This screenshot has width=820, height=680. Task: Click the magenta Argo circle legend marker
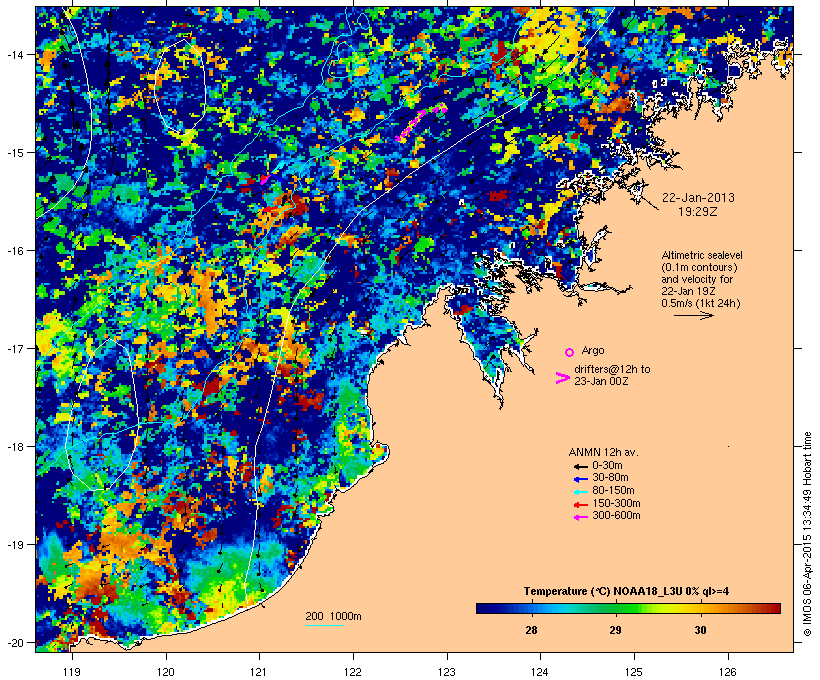click(570, 352)
